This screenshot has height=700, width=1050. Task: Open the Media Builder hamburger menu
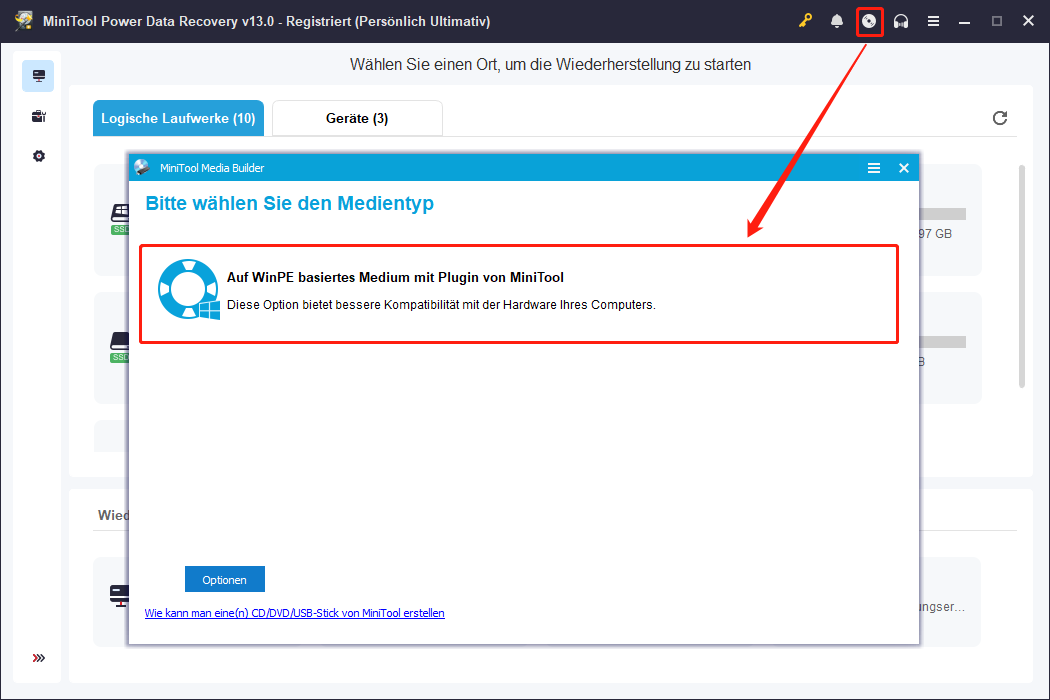tap(874, 168)
